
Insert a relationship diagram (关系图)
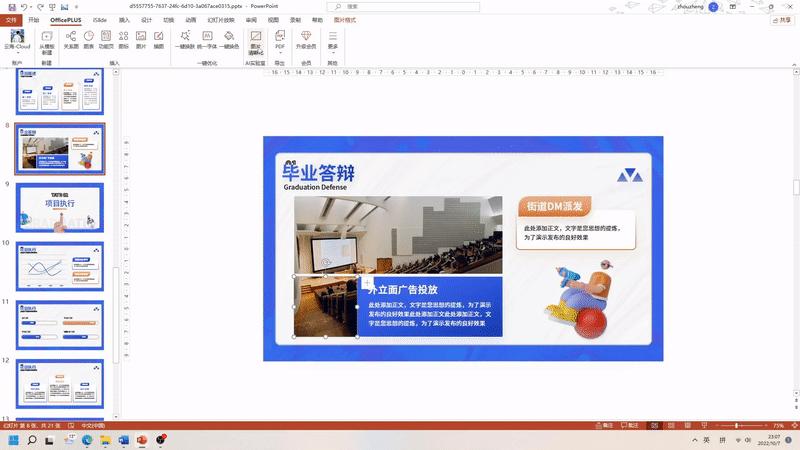(x=71, y=39)
